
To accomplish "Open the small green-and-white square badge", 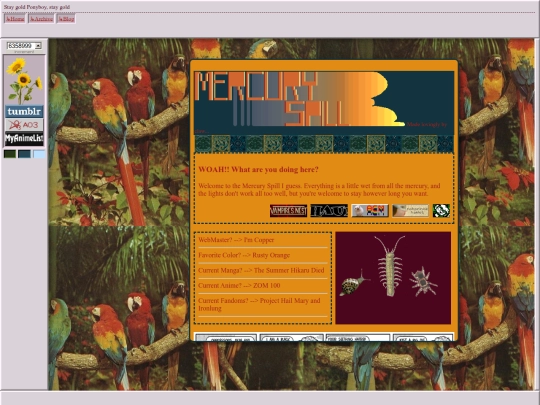I will coord(441,211).
